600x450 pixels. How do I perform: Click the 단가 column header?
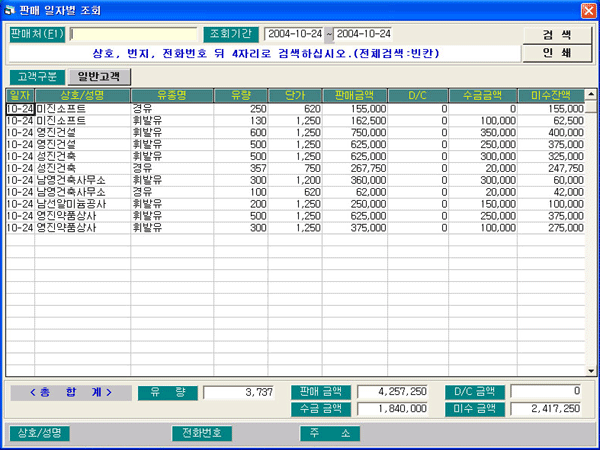pyautogui.click(x=295, y=96)
